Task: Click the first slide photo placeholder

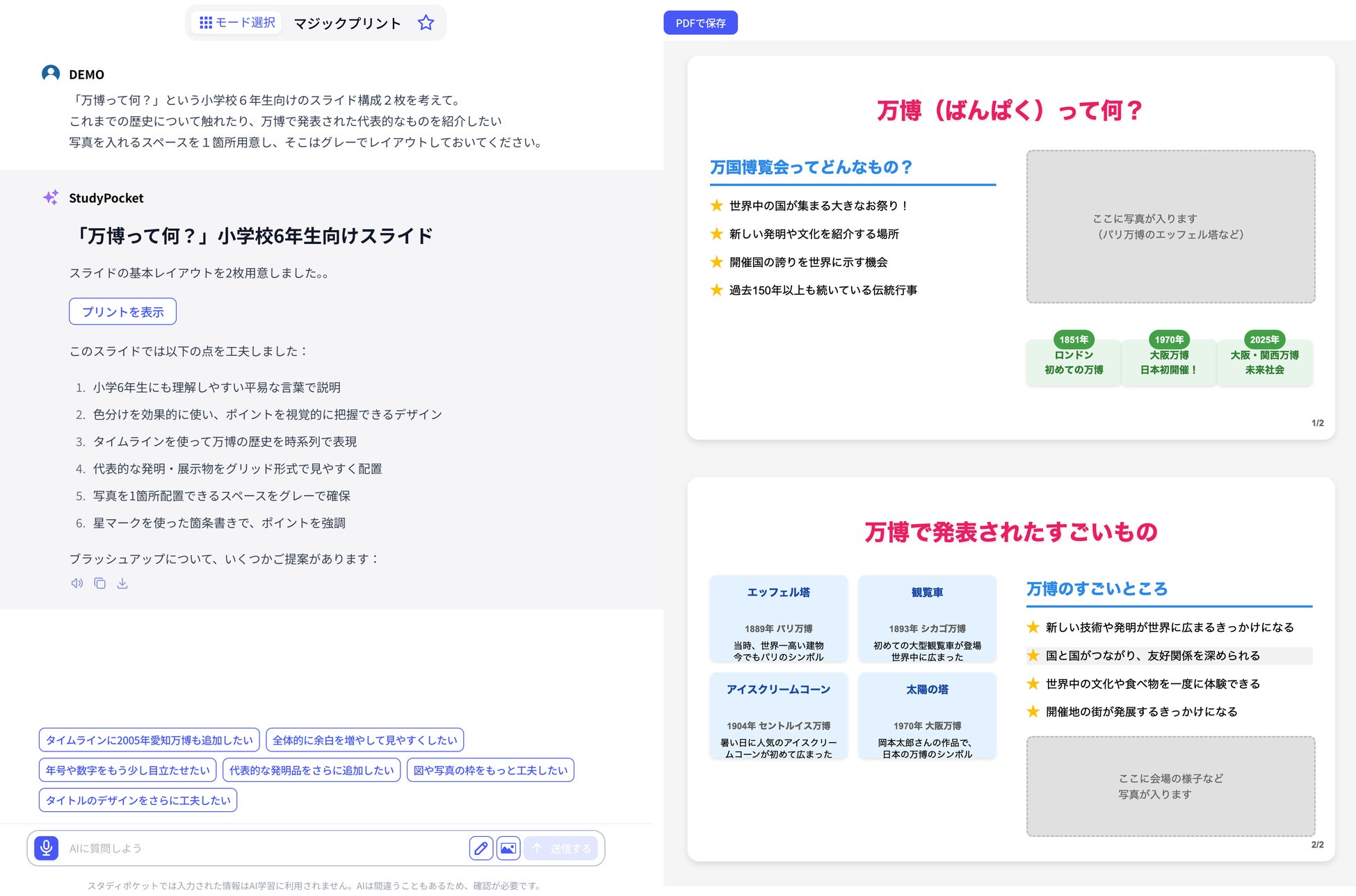Action: [1170, 227]
